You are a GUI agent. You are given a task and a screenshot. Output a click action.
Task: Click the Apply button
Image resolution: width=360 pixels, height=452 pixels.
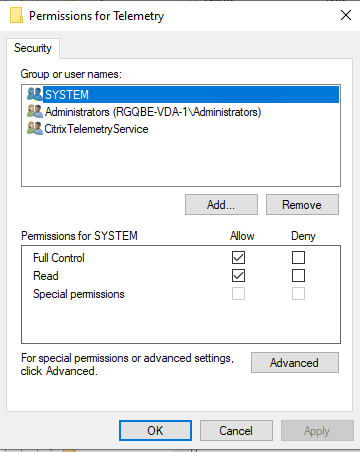coord(317,431)
